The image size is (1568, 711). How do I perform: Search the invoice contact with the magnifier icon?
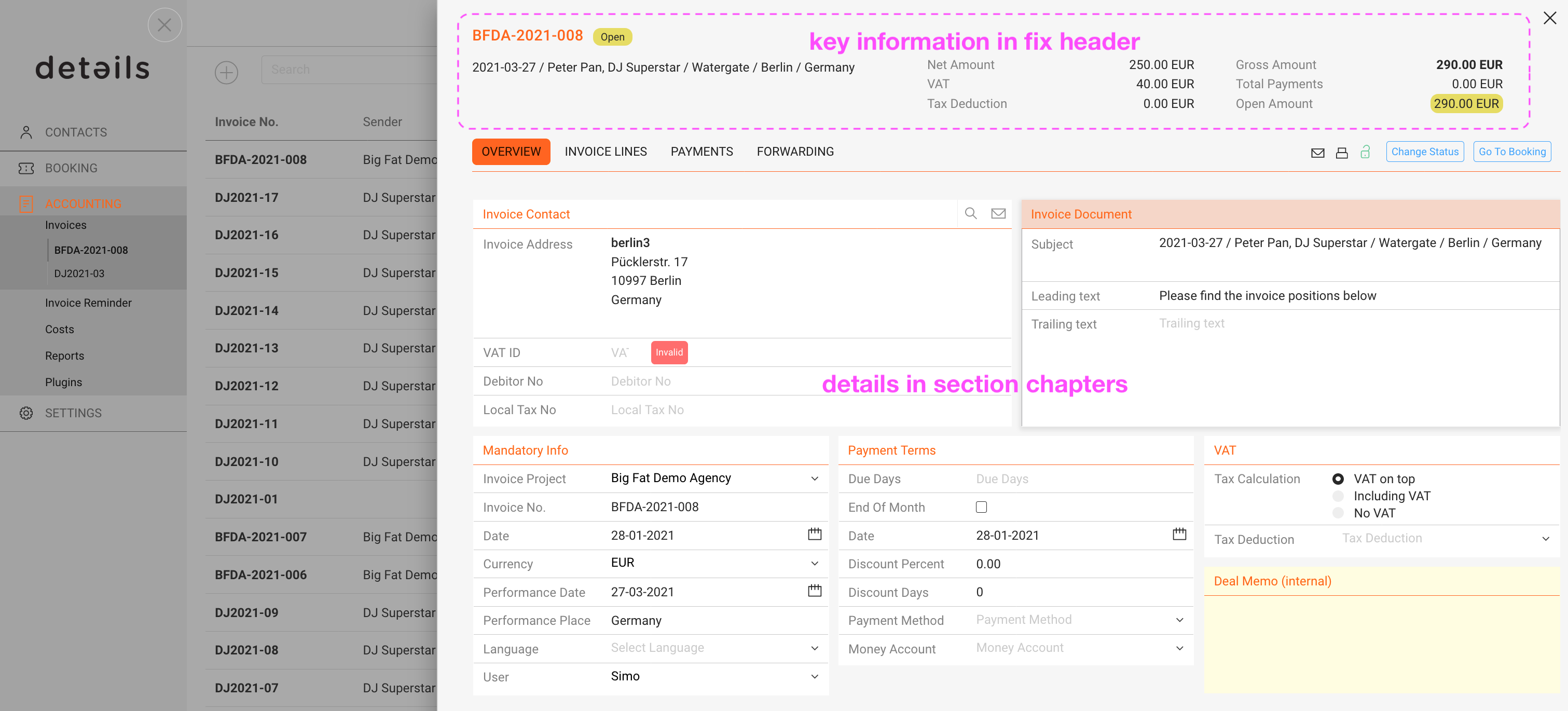click(971, 214)
